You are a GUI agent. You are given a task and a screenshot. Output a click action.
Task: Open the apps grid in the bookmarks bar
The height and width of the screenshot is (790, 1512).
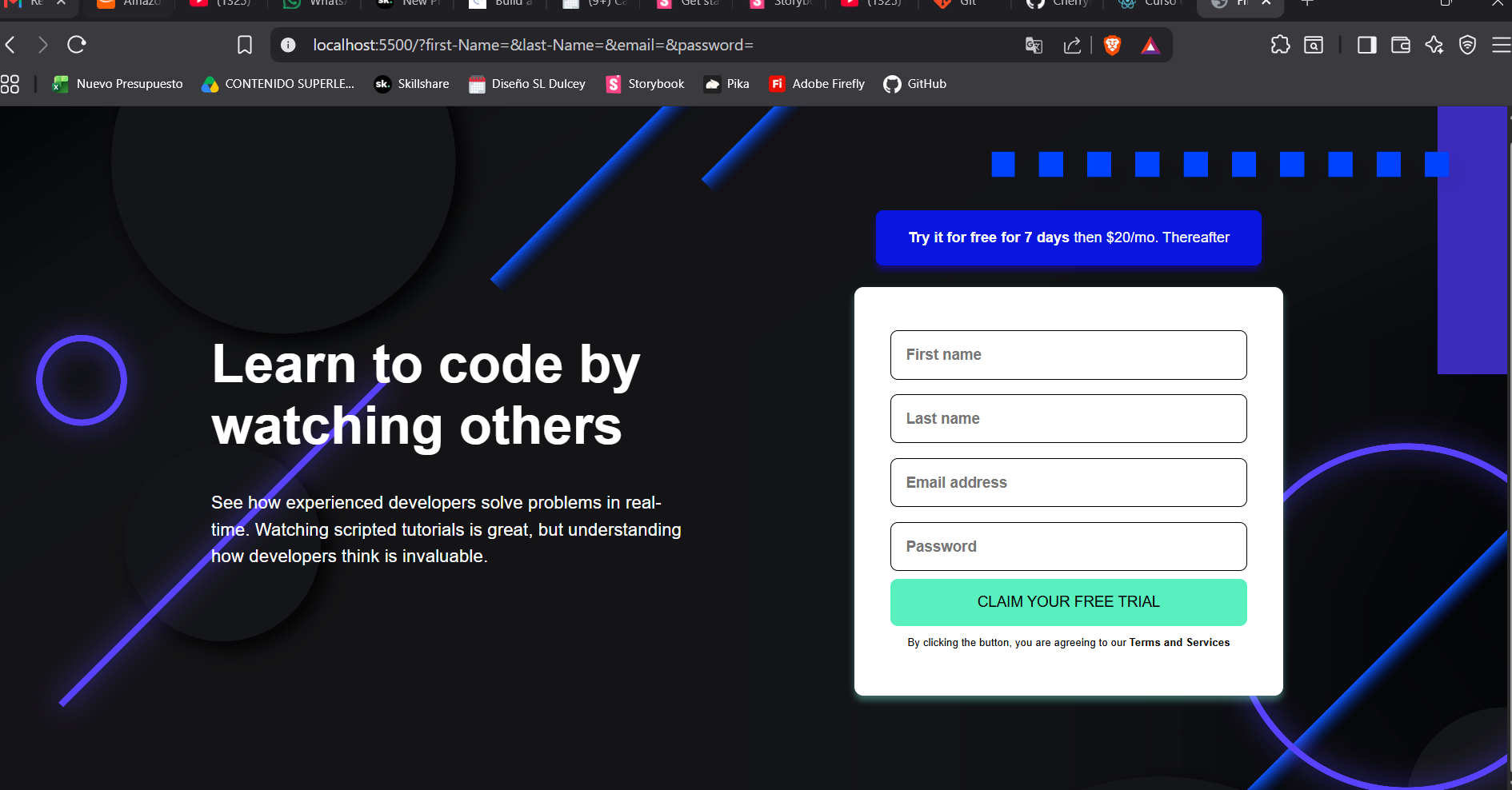[x=10, y=84]
